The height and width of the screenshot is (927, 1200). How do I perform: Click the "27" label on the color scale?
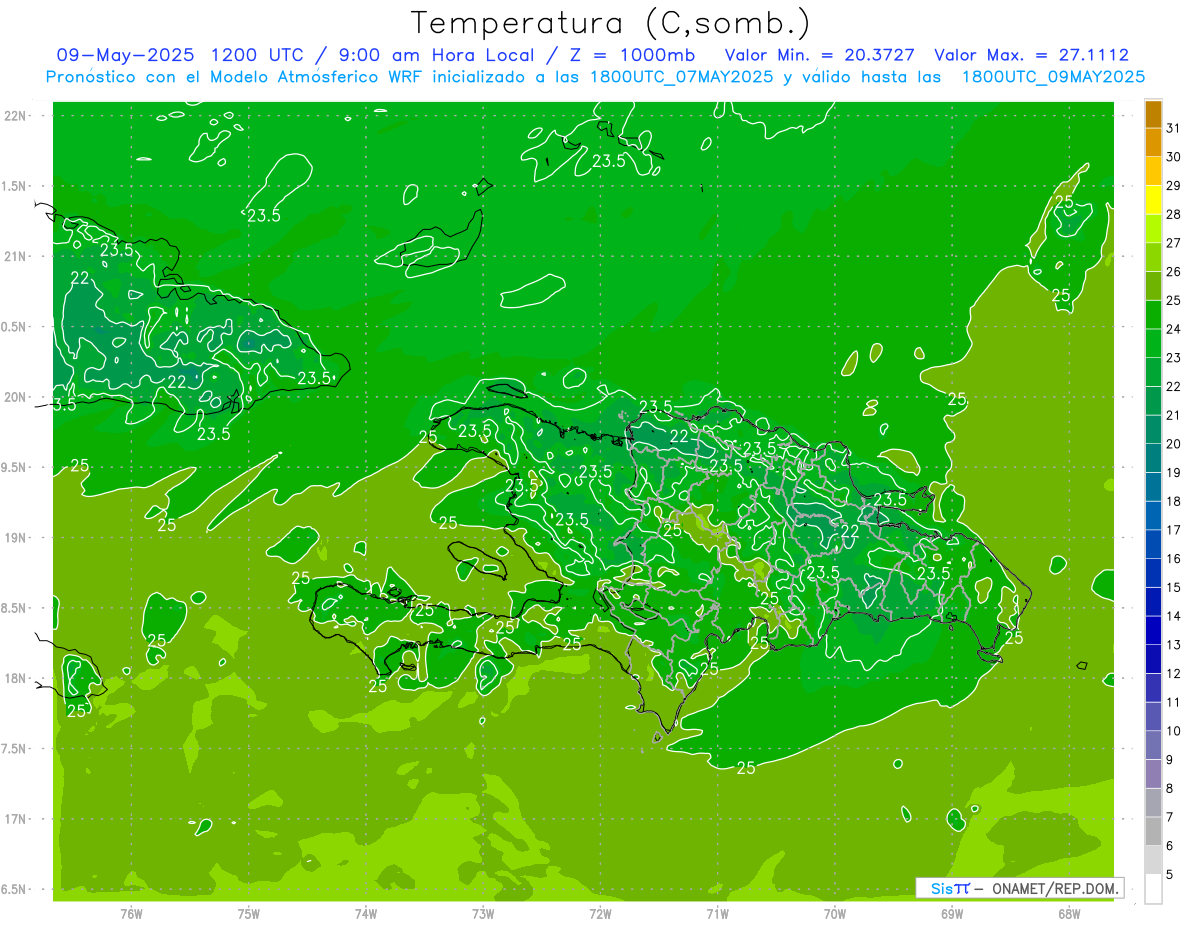coord(1173,243)
